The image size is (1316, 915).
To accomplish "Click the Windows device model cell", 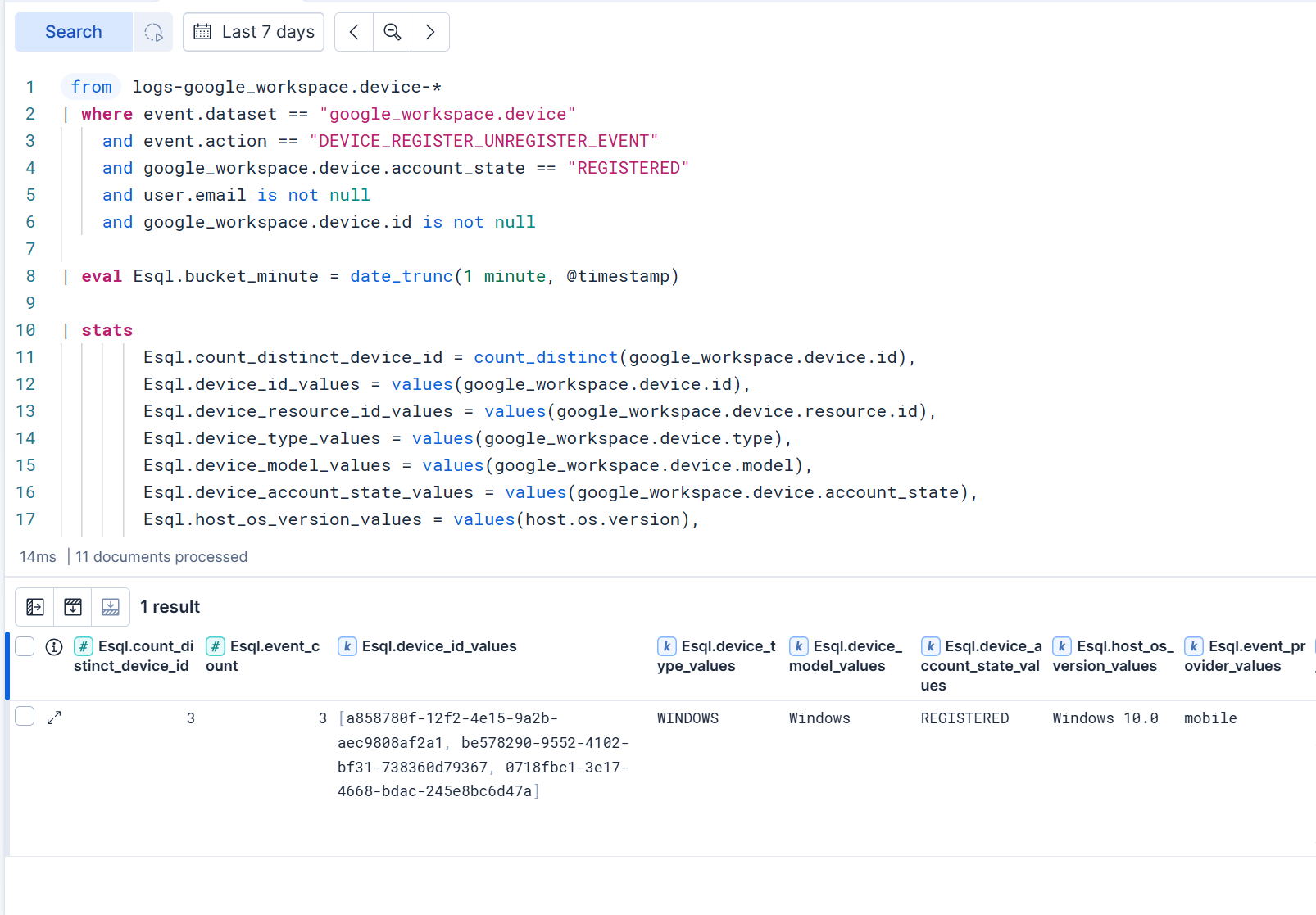I will pos(819,718).
